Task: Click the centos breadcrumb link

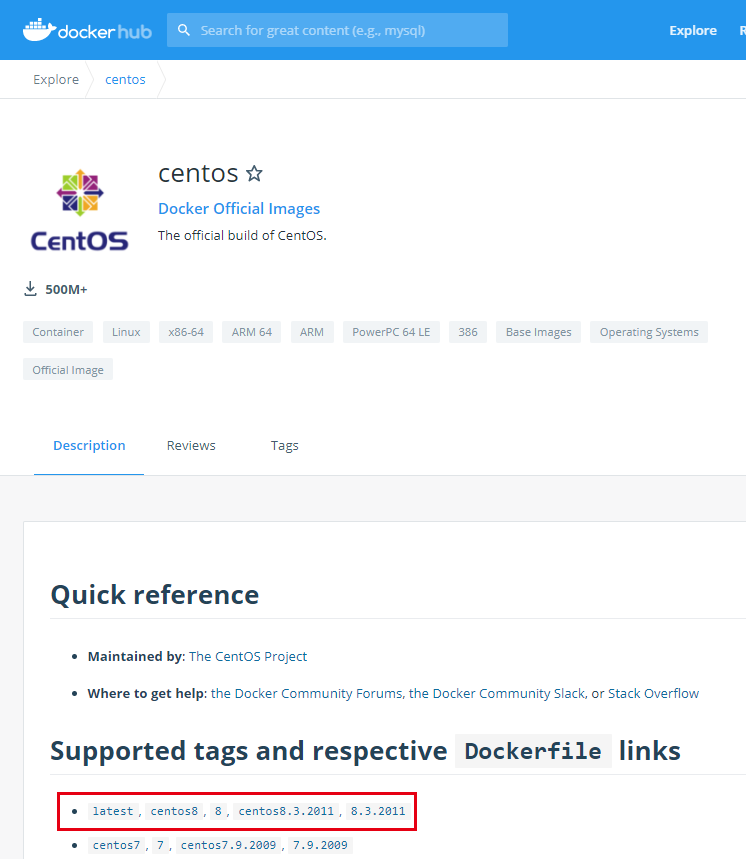Action: [x=125, y=79]
